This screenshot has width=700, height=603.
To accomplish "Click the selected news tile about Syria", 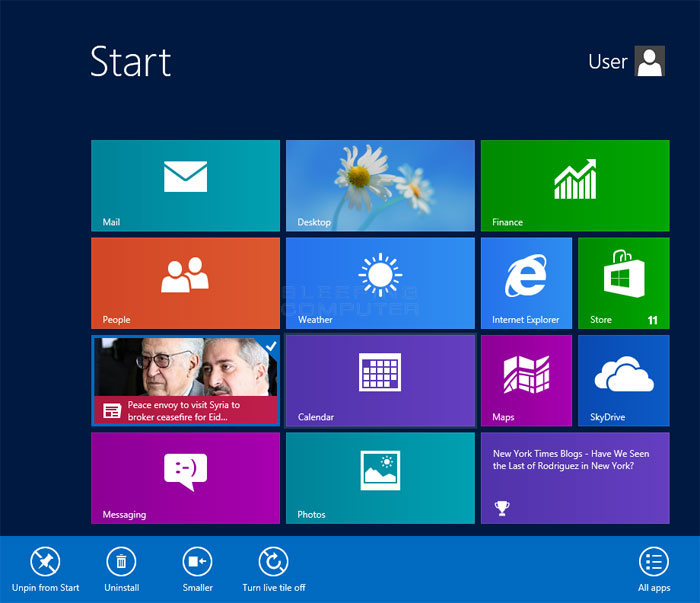I will 185,381.
